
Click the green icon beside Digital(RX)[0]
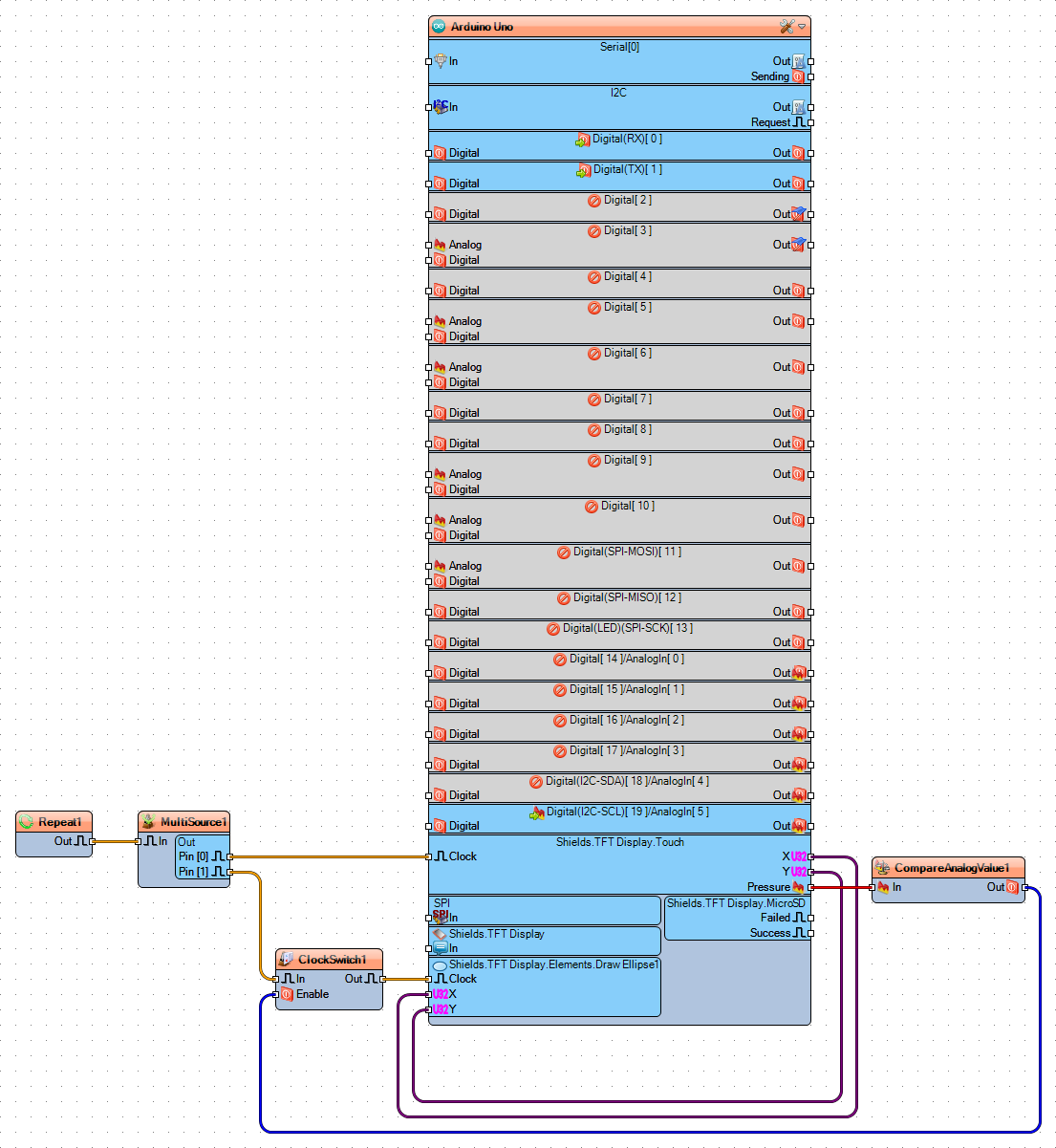(x=583, y=138)
